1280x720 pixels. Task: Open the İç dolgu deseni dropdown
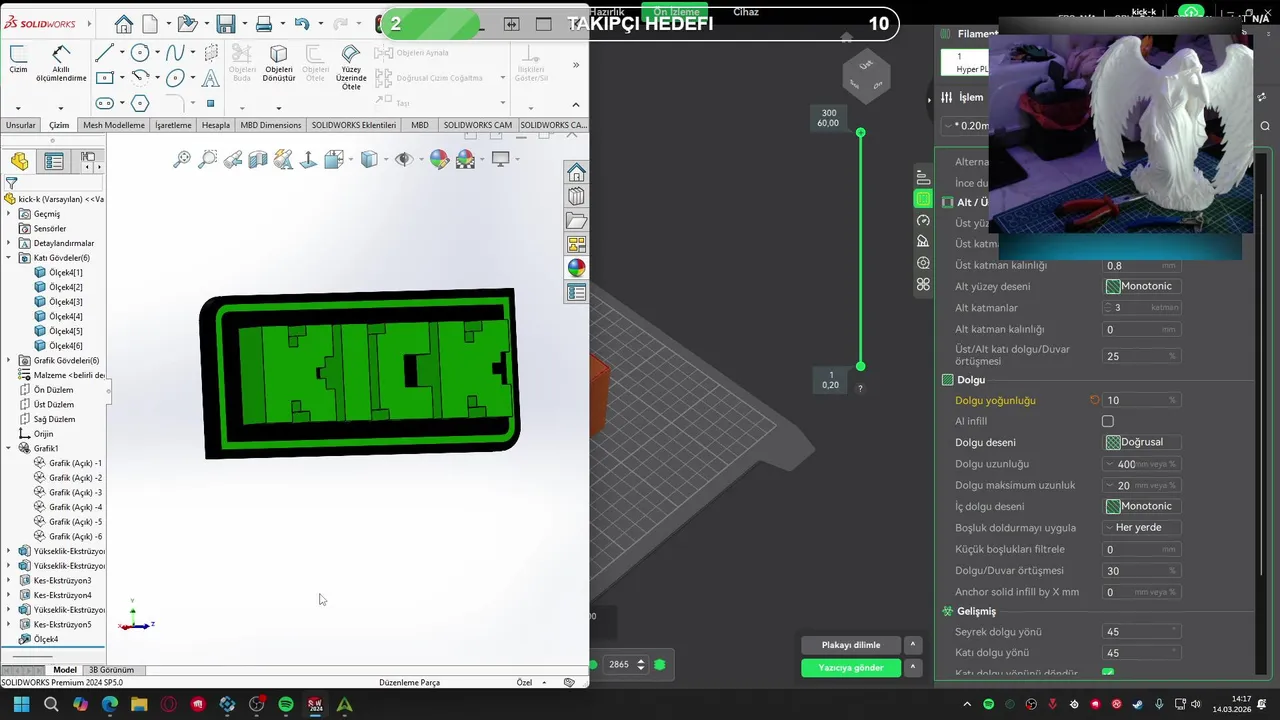pyautogui.click(x=1142, y=506)
